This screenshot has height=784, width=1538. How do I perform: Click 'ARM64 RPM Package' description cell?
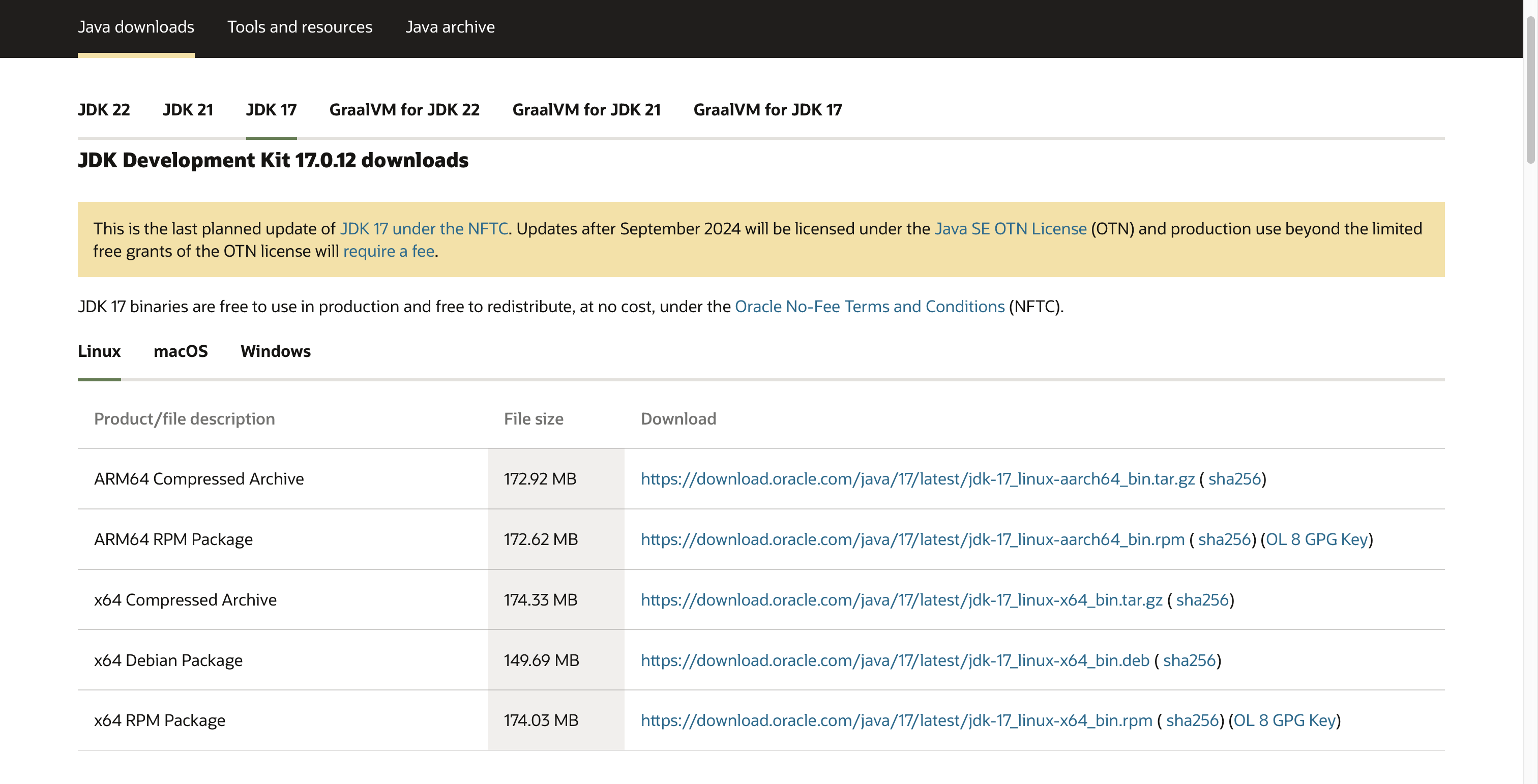coord(282,539)
